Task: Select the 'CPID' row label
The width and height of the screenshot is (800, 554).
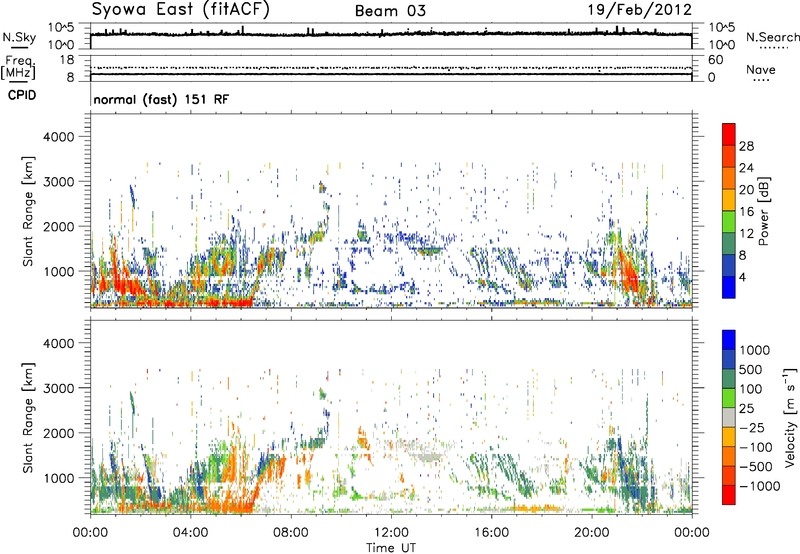Action: point(22,95)
